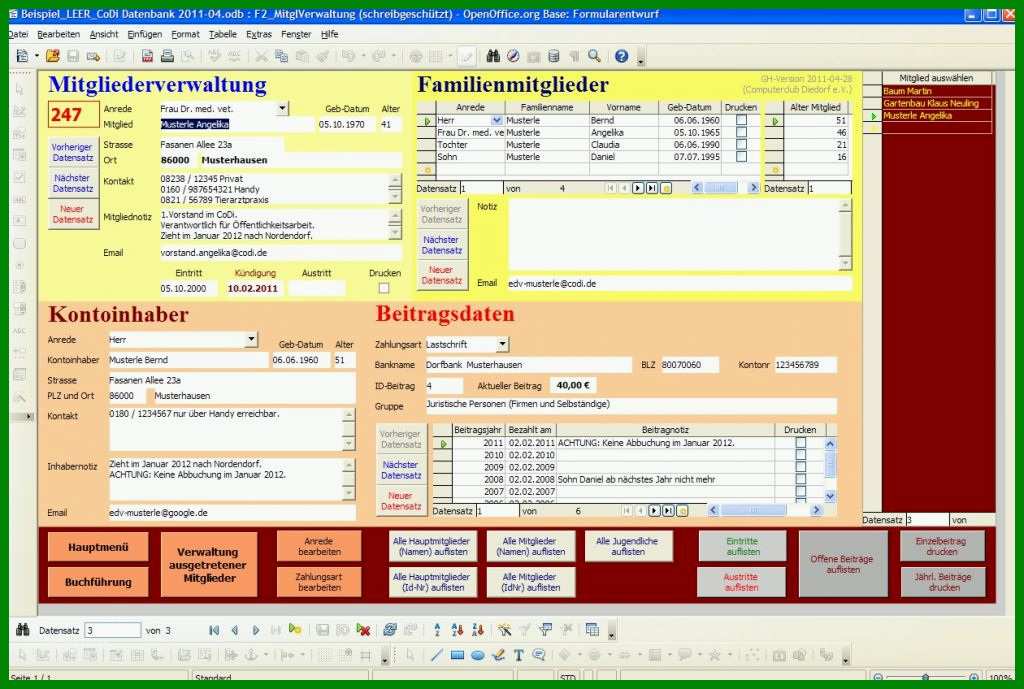Click the Buchführung button
1024x689 pixels.
point(98,582)
